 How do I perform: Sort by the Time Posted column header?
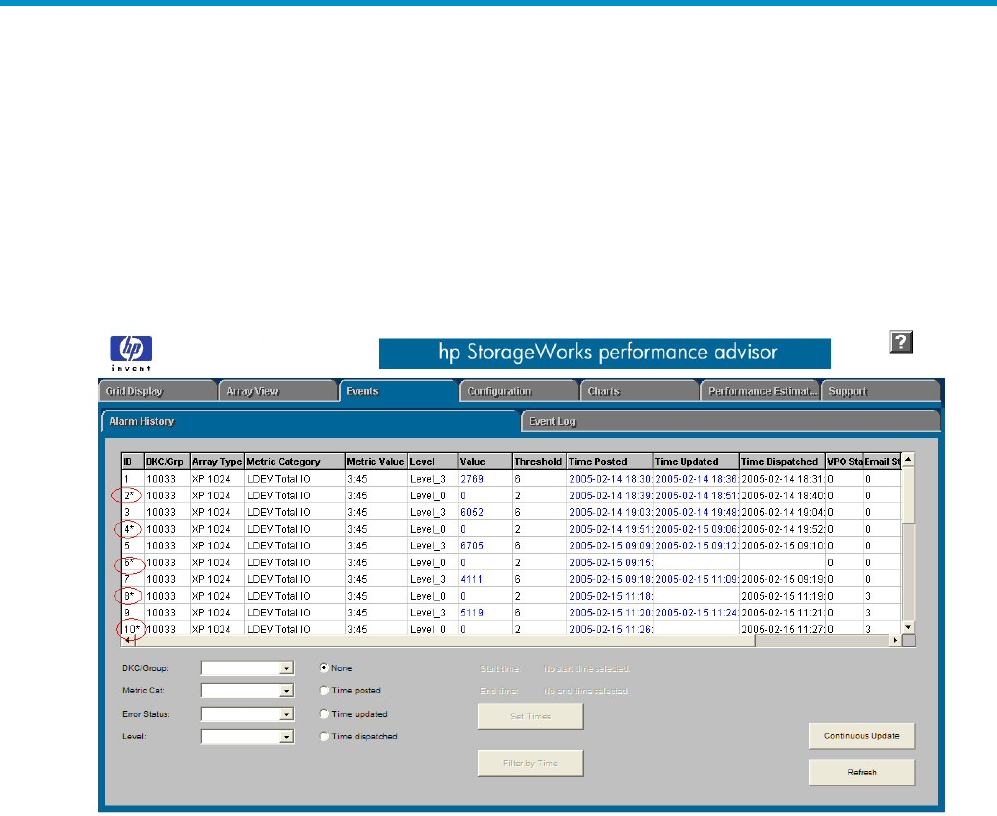pos(608,462)
